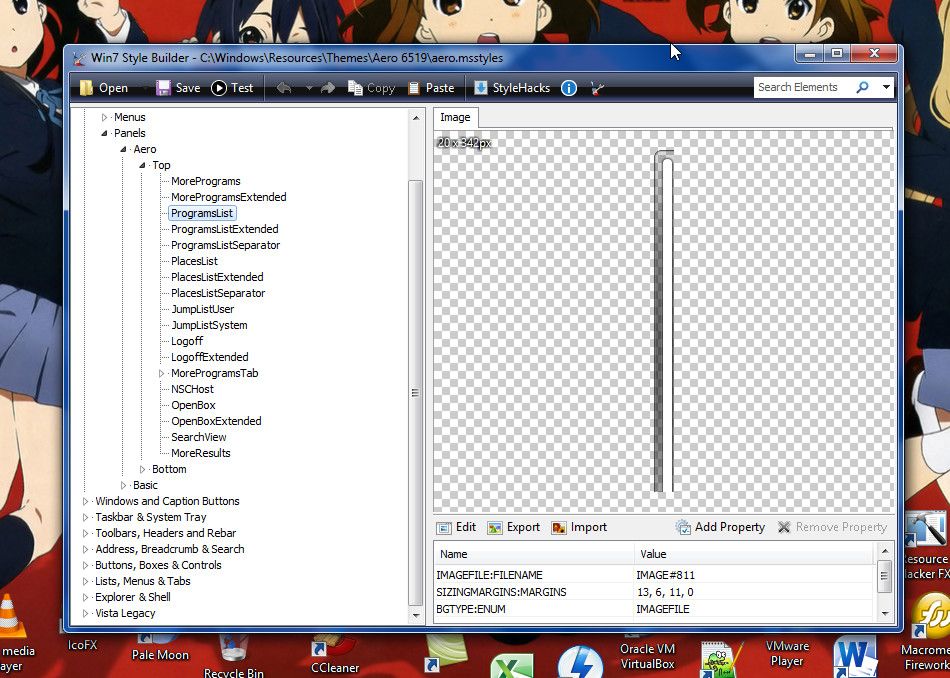Select ProgramsListExtended in the tree

click(x=225, y=229)
